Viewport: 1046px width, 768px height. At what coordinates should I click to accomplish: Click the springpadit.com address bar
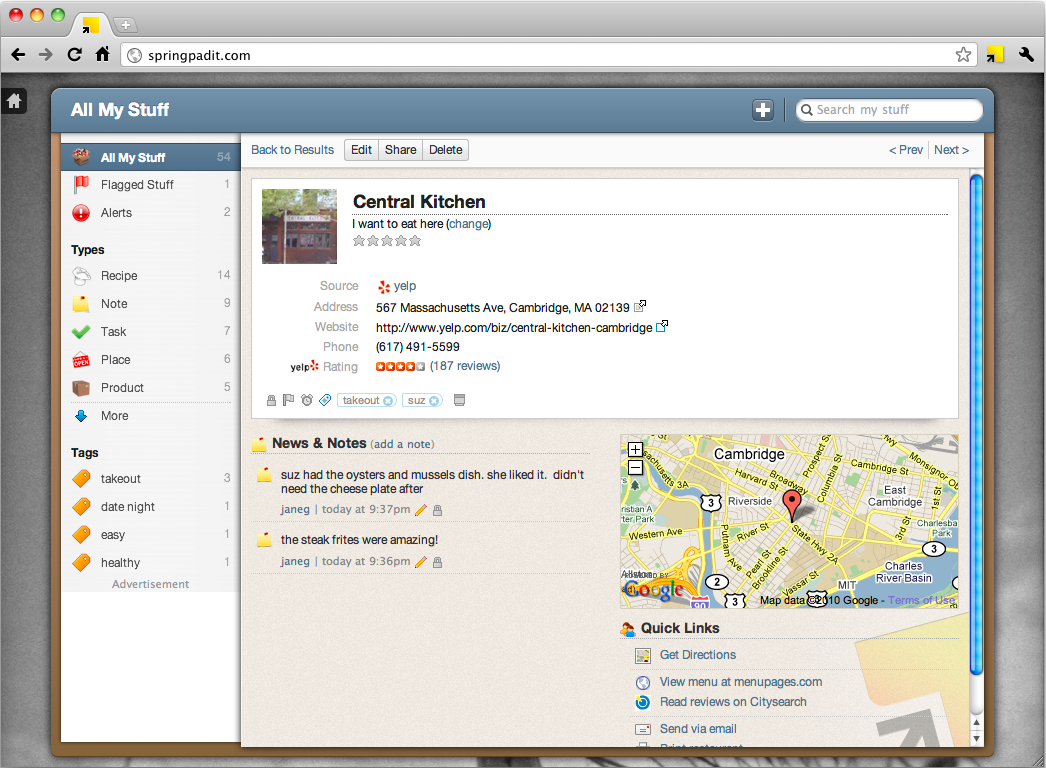[x=547, y=55]
